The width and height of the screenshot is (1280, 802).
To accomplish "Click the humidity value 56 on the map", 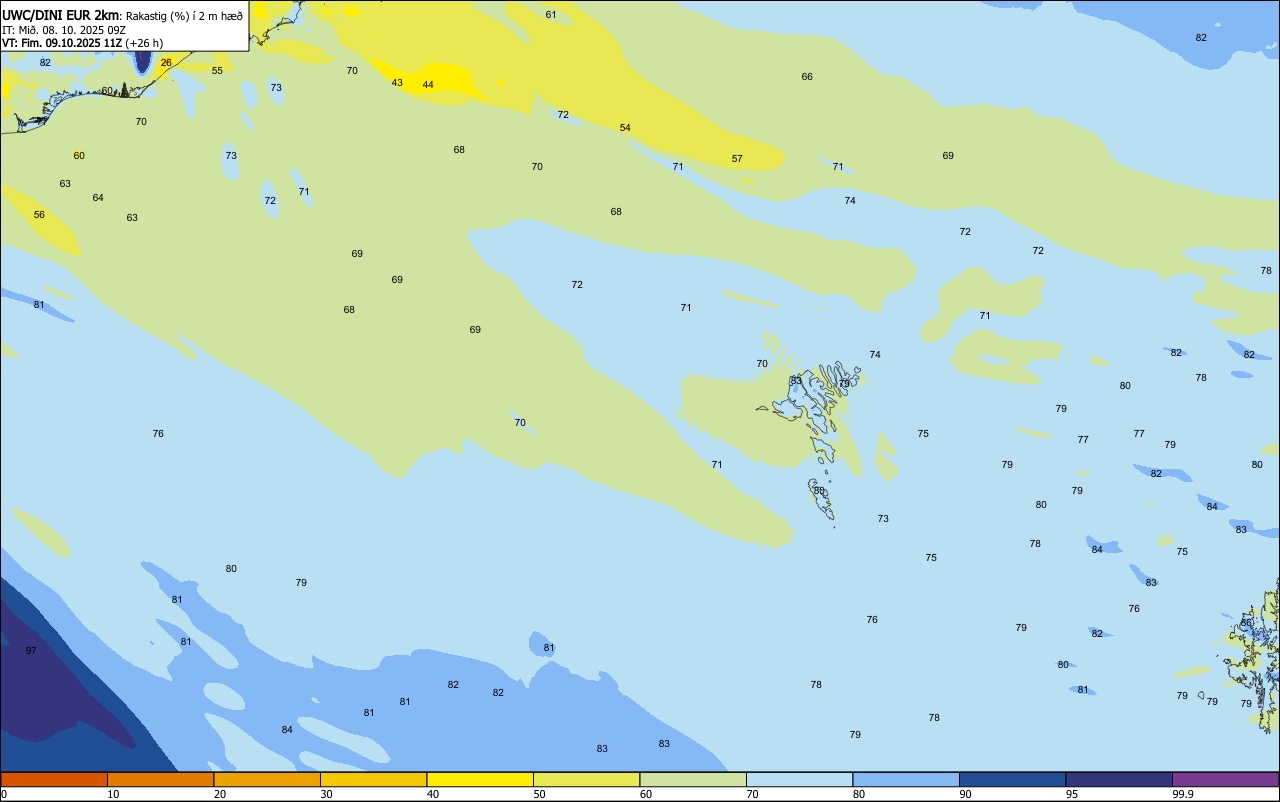I will tap(39, 214).
